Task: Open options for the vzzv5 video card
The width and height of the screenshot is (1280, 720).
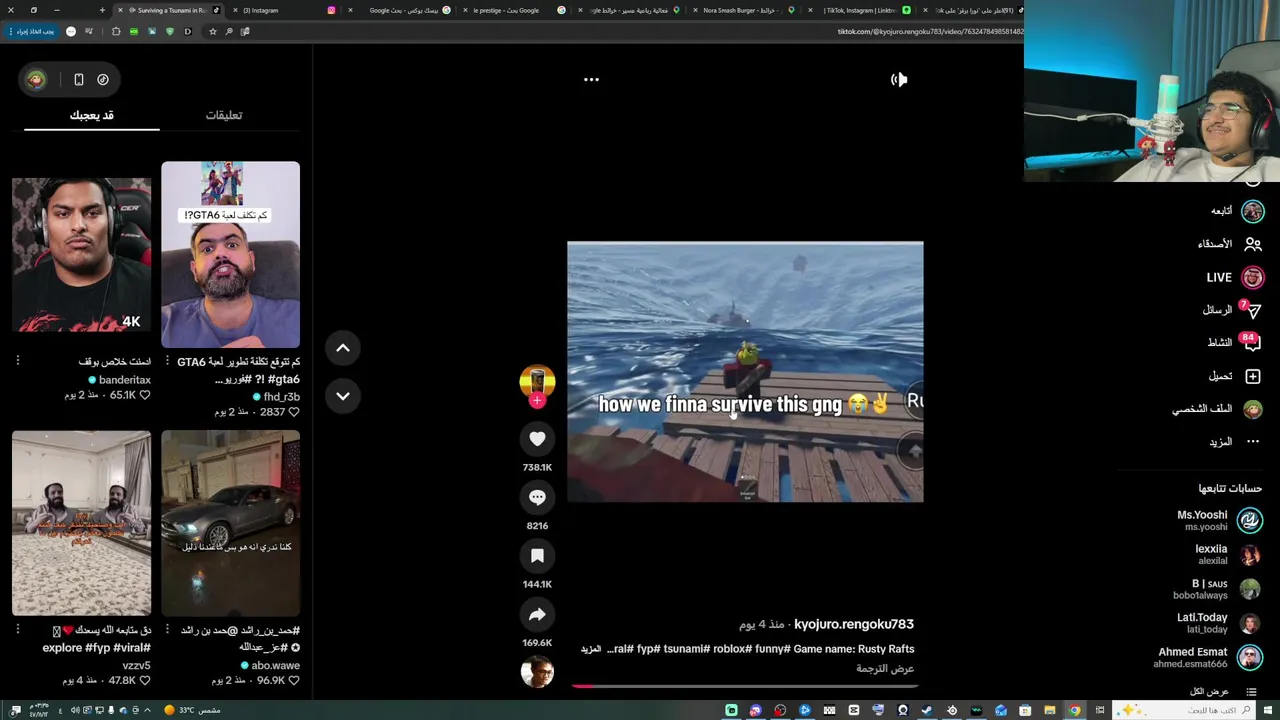Action: click(17, 630)
